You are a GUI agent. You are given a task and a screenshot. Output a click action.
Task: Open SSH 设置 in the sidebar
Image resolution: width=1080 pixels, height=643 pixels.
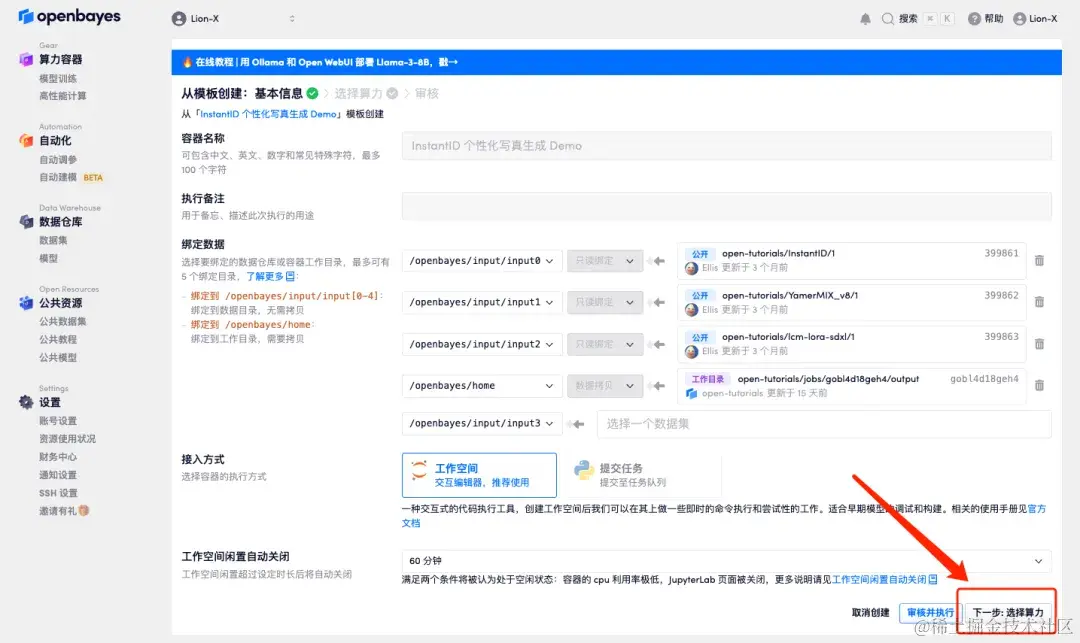[58, 493]
